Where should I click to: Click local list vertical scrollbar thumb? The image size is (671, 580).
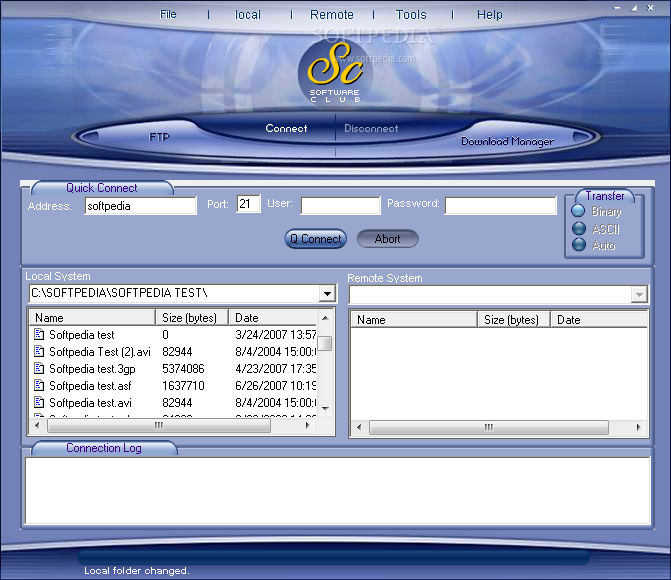coord(326,344)
